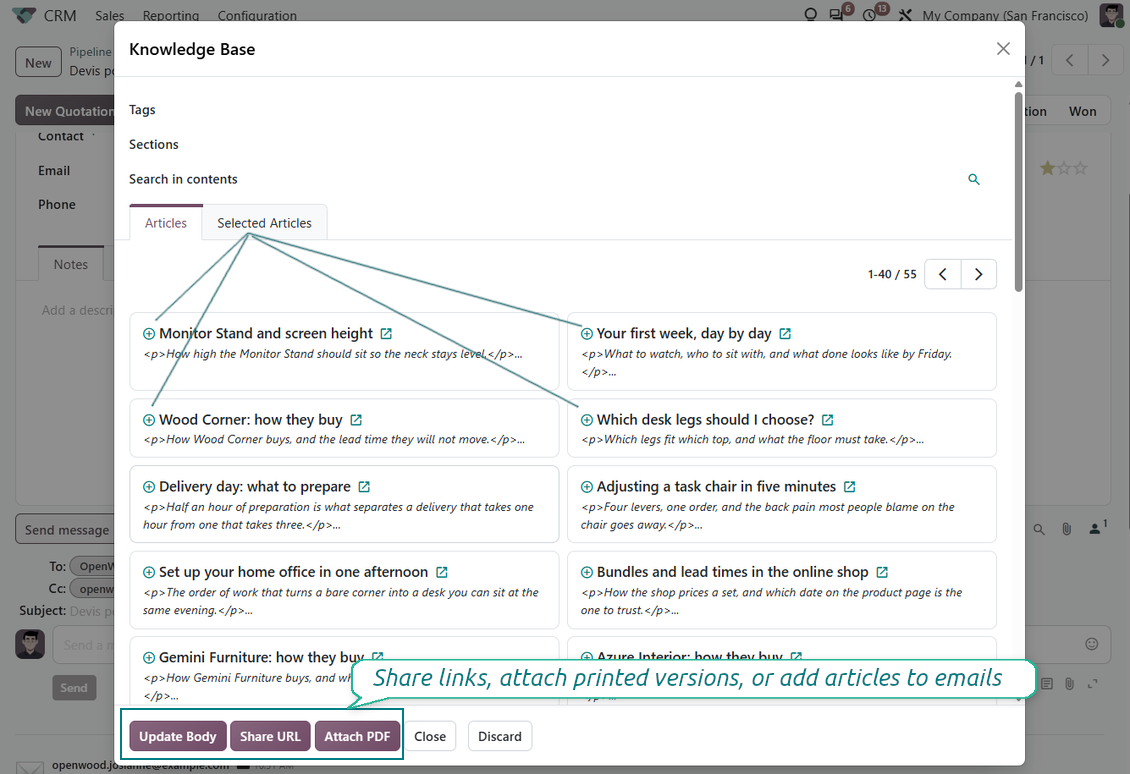Open Which desk legs article external link
The height and width of the screenshot is (774, 1130).
pyautogui.click(x=827, y=420)
